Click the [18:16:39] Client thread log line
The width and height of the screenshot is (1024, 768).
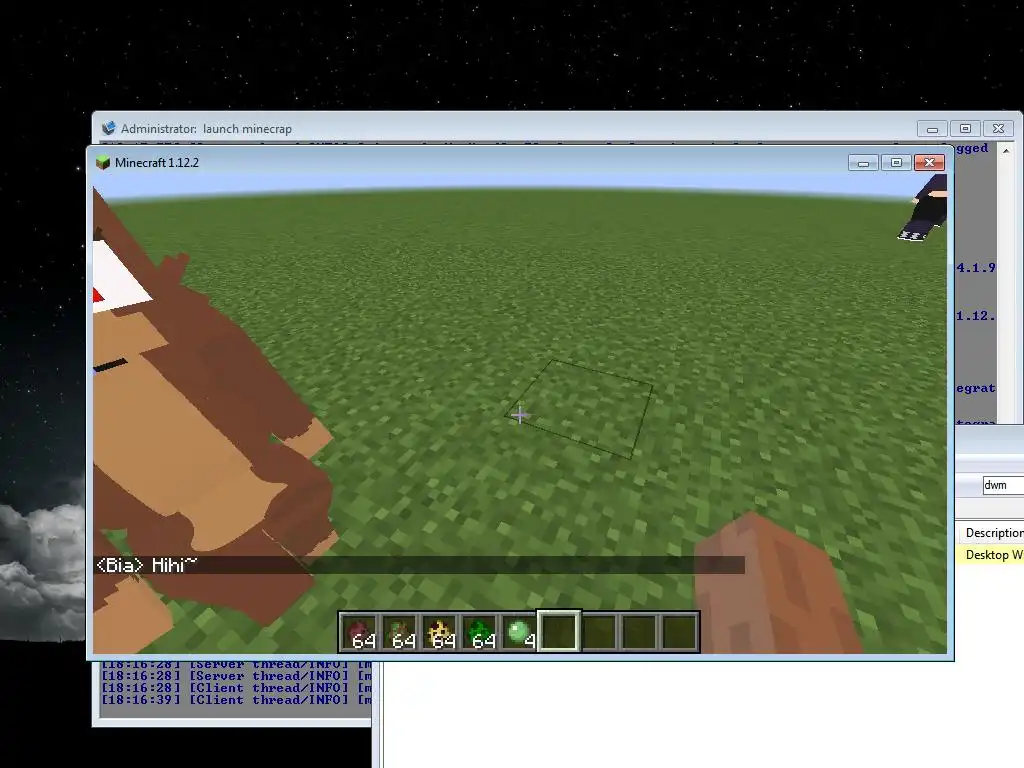[x=236, y=699]
